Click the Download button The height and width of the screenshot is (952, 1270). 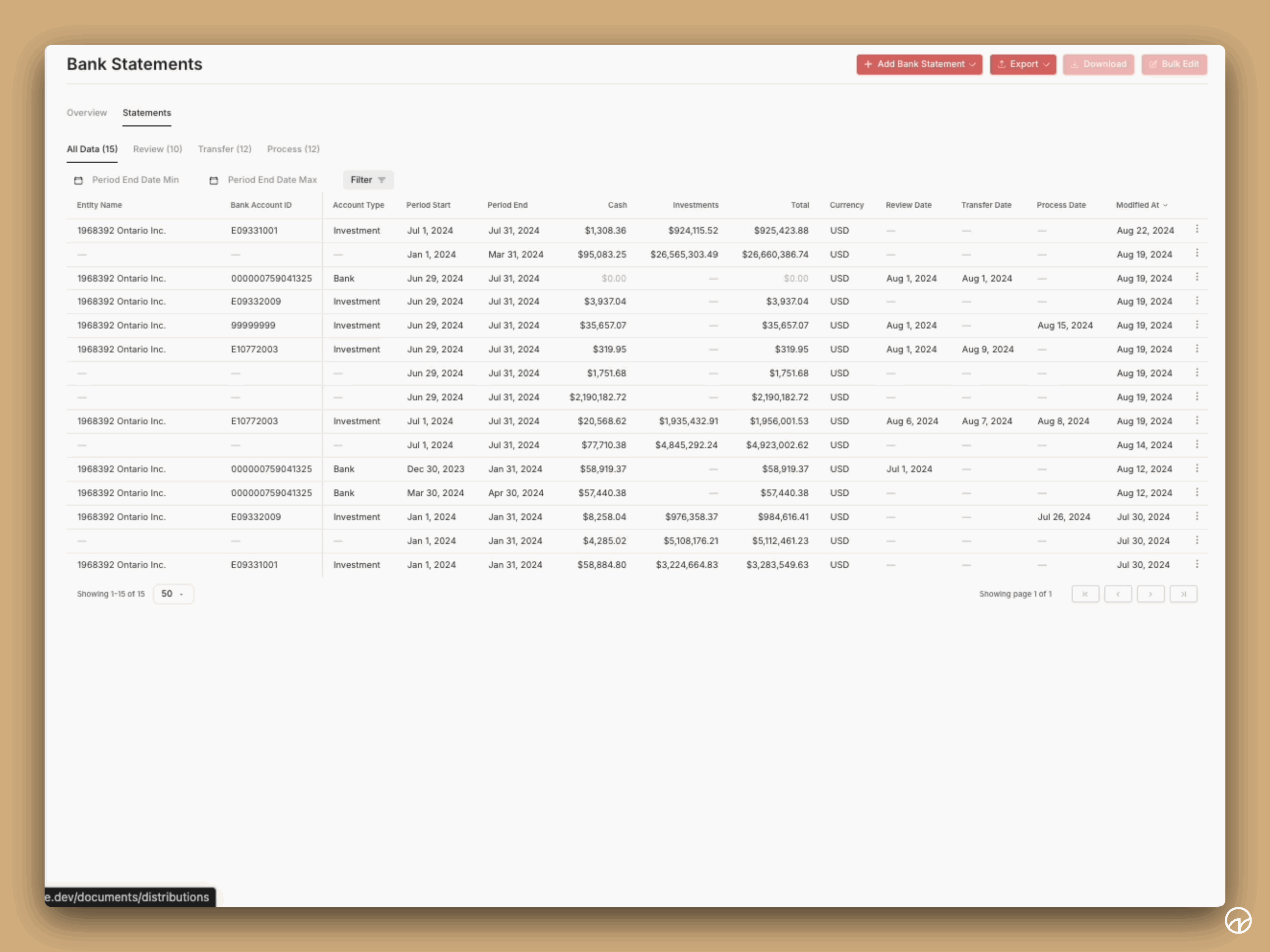tap(1098, 64)
